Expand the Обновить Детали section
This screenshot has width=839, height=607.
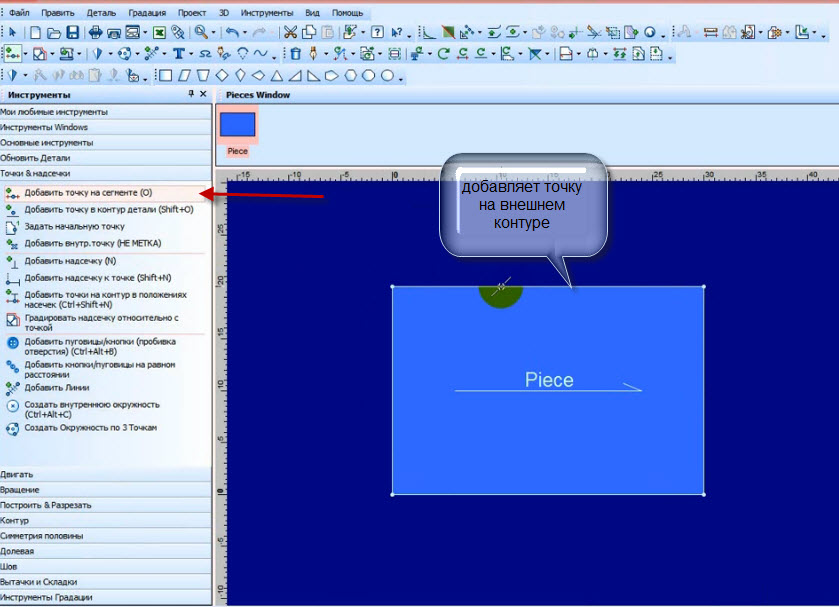click(x=105, y=158)
